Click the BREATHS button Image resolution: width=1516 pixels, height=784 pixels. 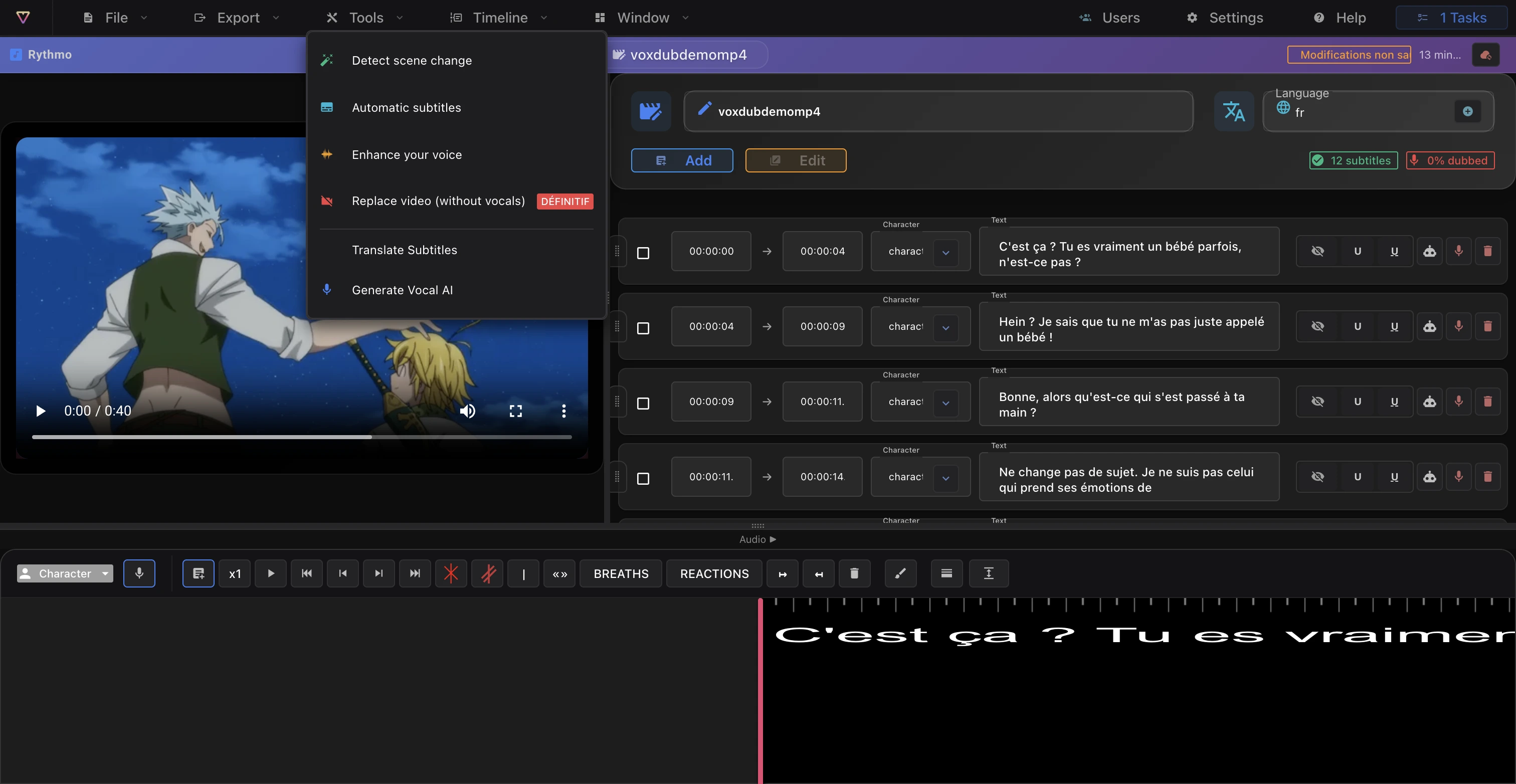coord(621,573)
